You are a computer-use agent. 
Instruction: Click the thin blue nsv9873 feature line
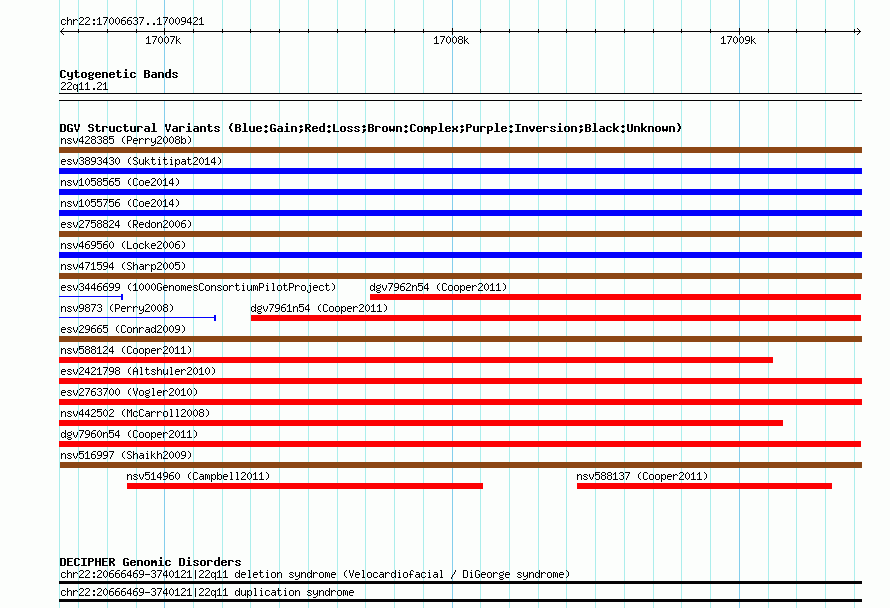137,318
